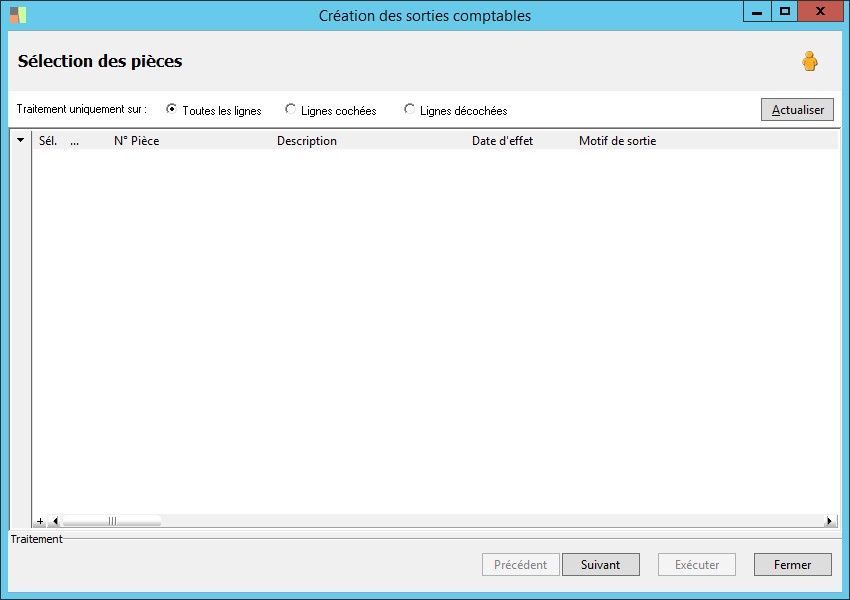Sort by the "Date d'effet" column header
Image resolution: width=850 pixels, height=600 pixels.
coord(503,141)
